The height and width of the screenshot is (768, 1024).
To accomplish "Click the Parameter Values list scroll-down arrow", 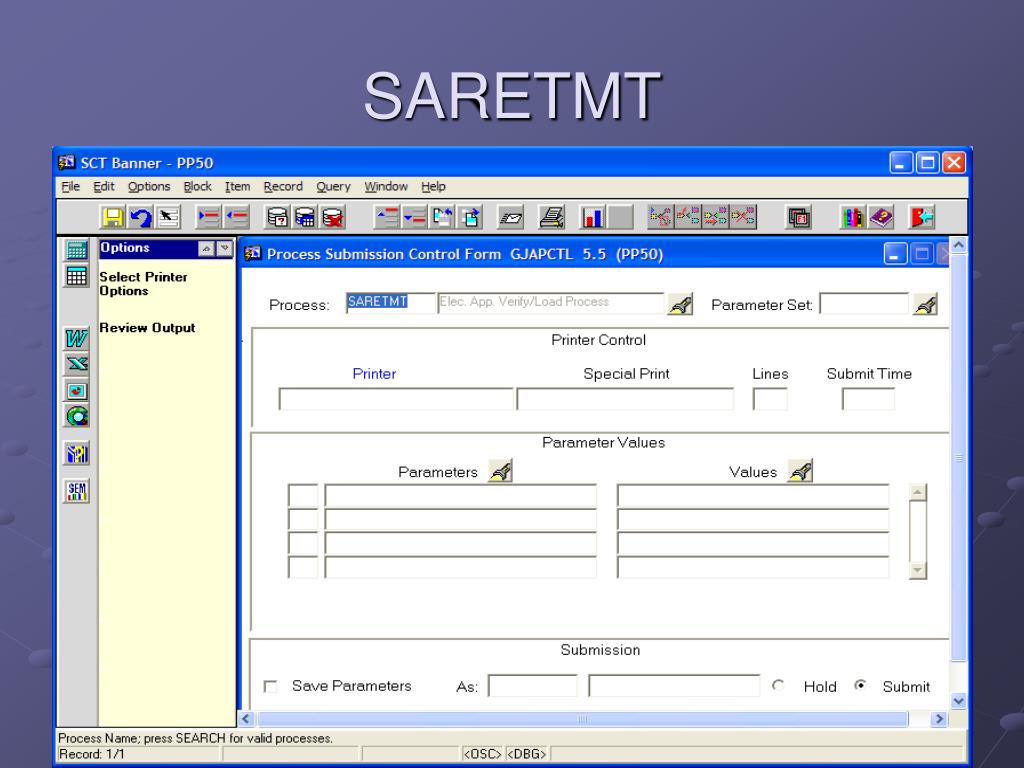I will 918,571.
